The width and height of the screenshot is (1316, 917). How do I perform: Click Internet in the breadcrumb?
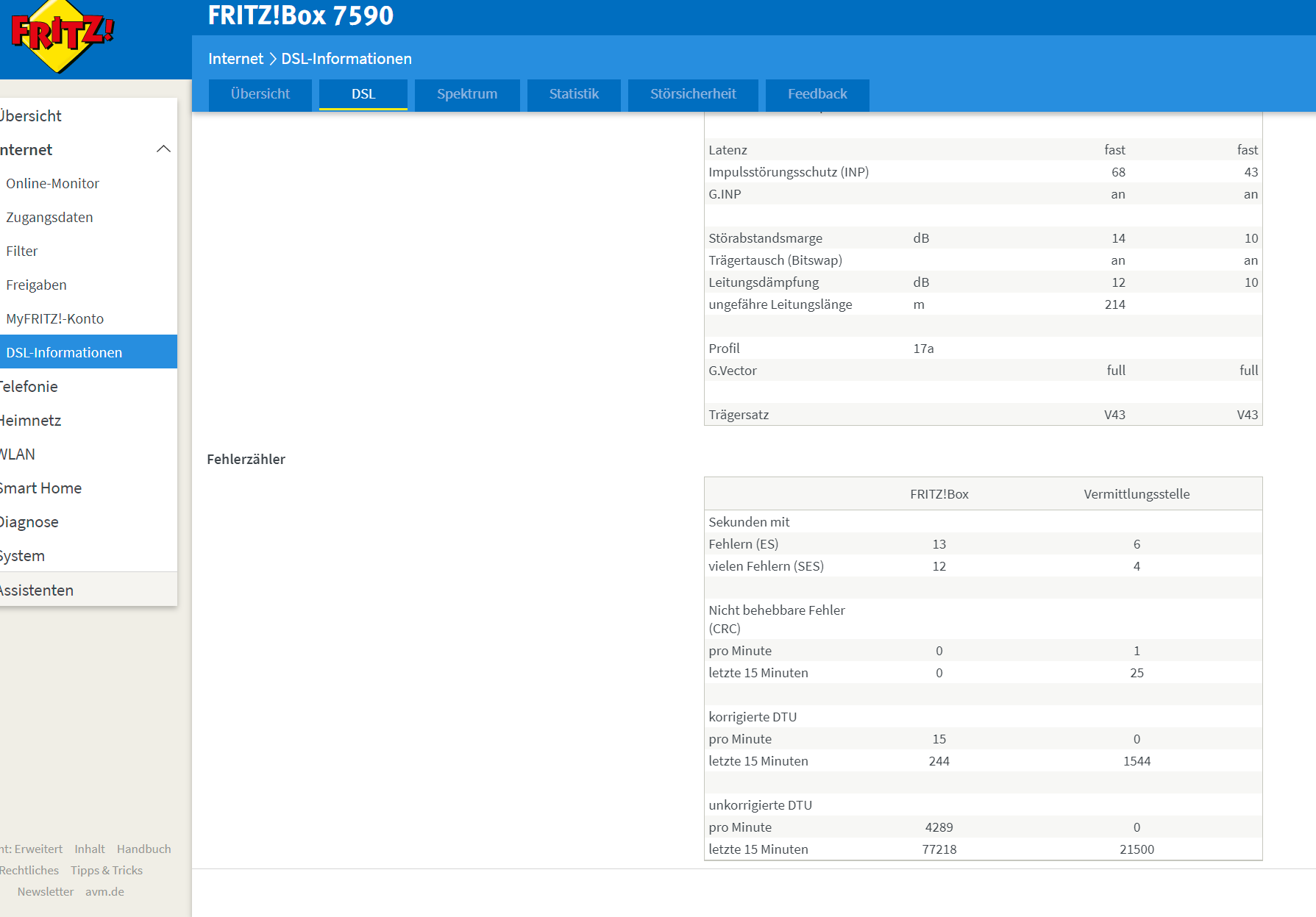tap(235, 59)
